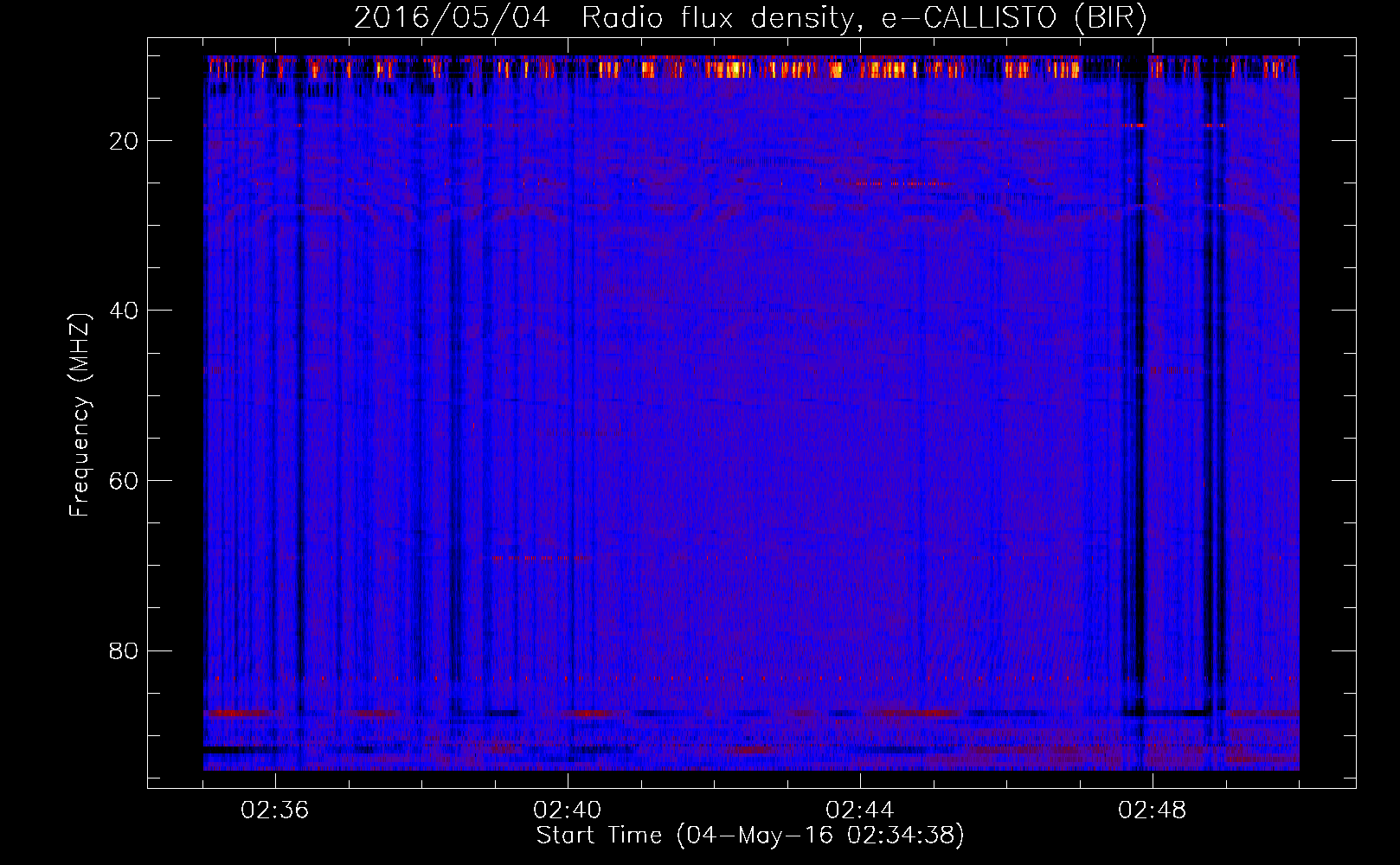
Task: Click the '02:36' time tick label
Action: [275, 811]
